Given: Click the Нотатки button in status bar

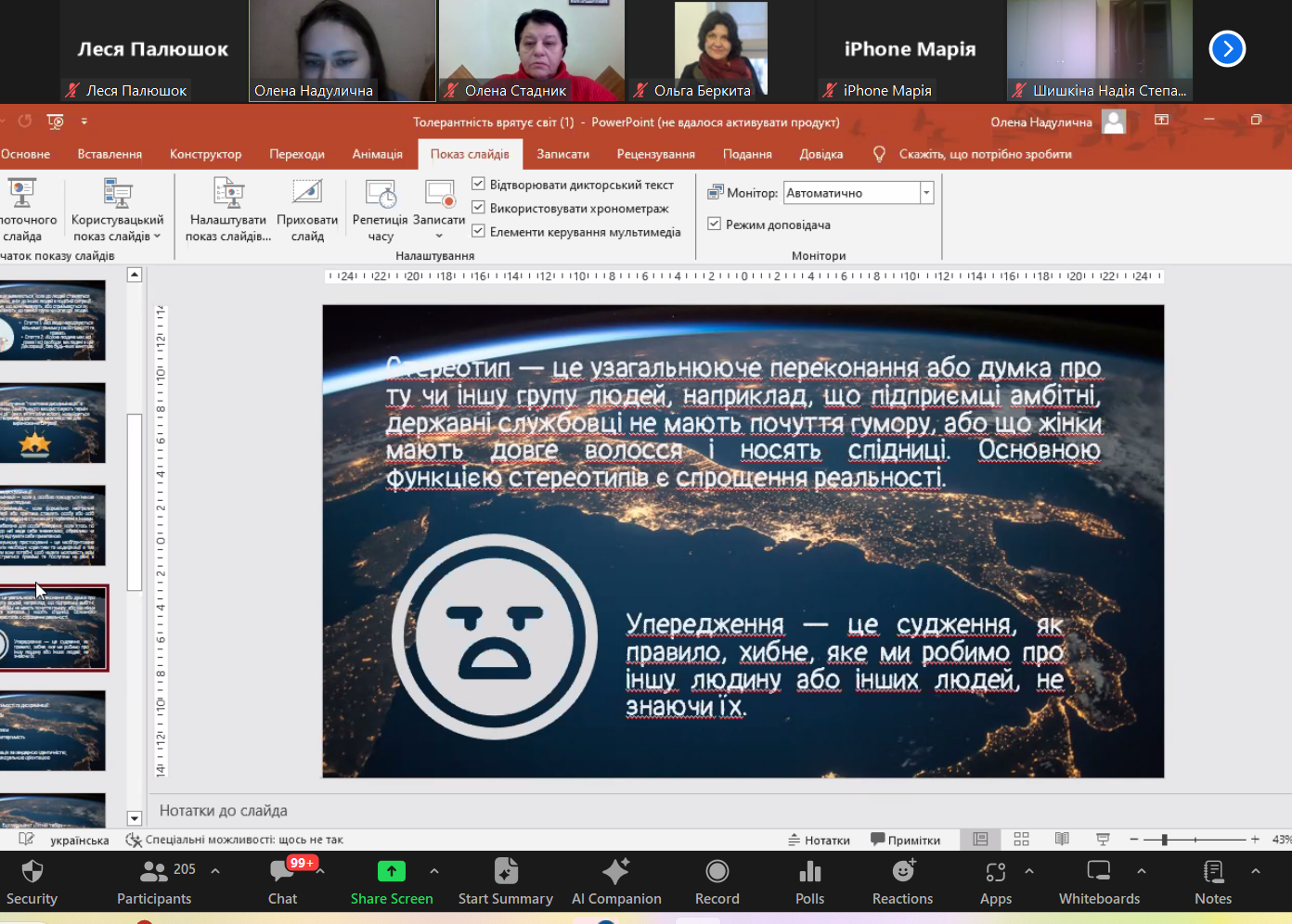Looking at the screenshot, I should [819, 840].
